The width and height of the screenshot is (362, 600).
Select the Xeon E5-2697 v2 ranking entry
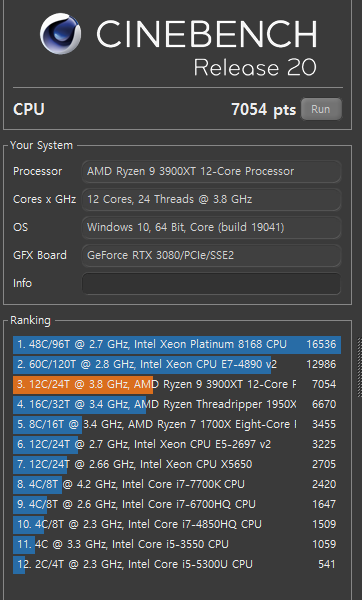[x=177, y=444]
